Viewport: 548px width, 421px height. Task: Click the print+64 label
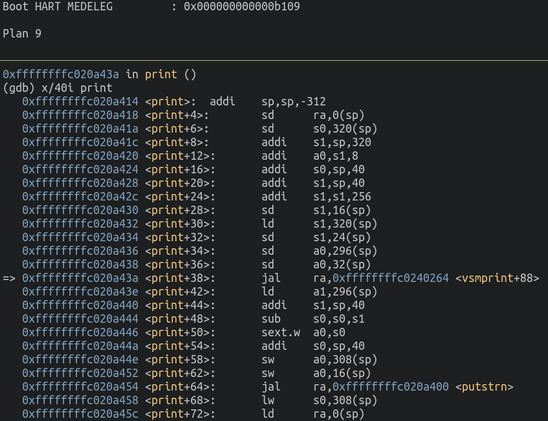tap(180, 387)
